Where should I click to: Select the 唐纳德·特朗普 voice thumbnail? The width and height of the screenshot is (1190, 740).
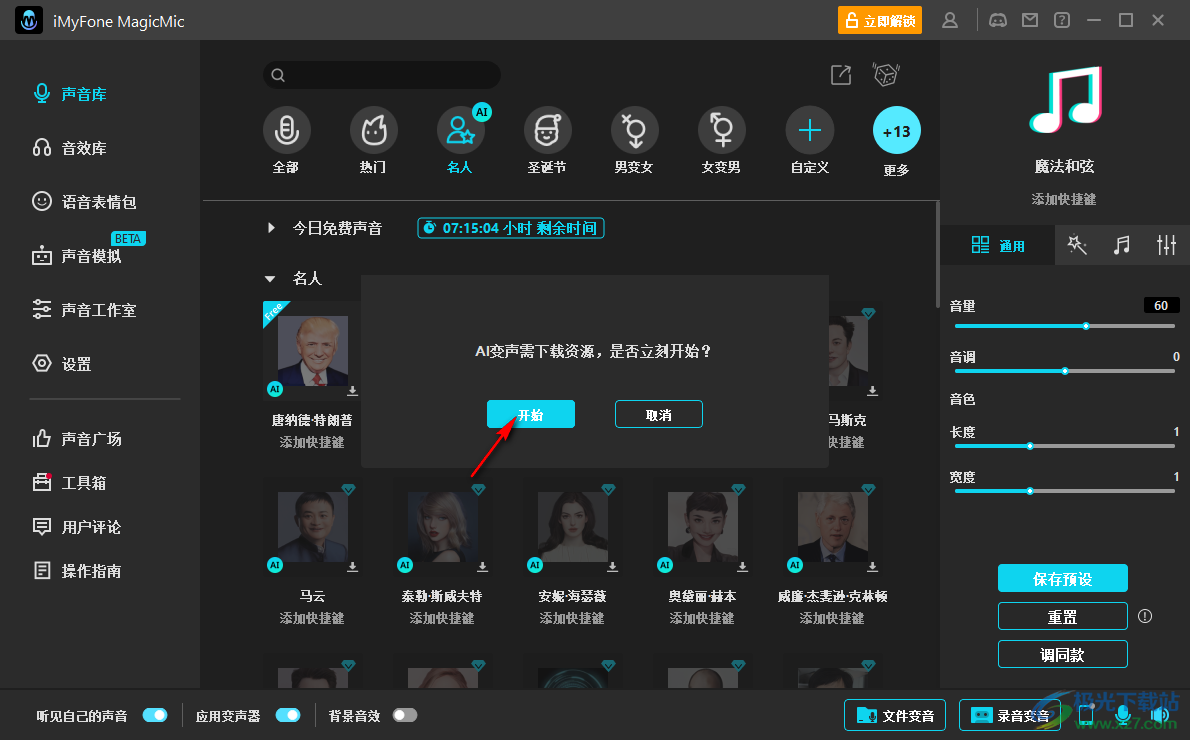click(313, 351)
